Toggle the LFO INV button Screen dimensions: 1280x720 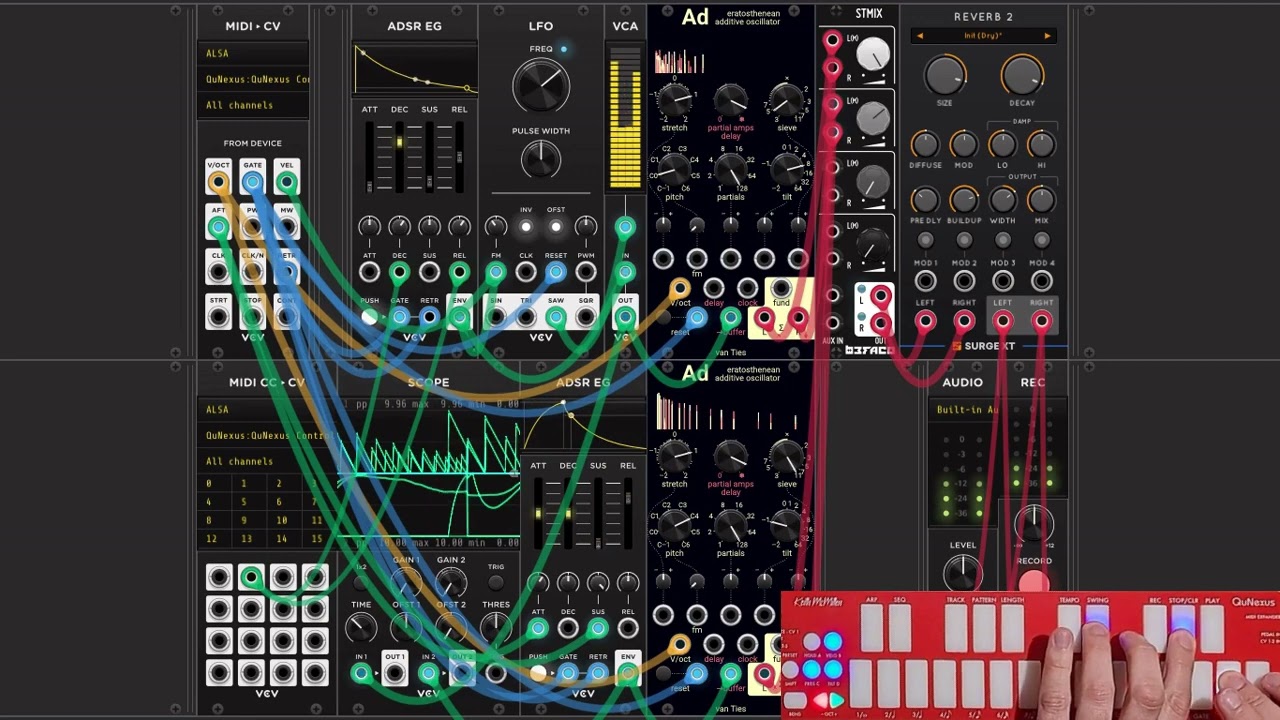526,227
